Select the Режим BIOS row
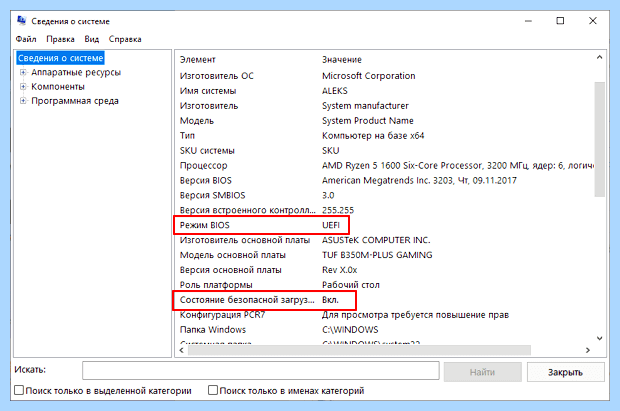 tap(385, 225)
